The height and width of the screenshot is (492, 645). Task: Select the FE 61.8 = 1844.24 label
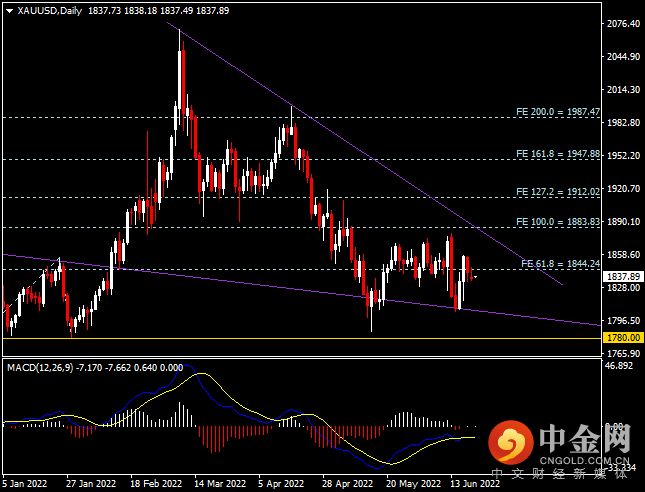tap(560, 264)
